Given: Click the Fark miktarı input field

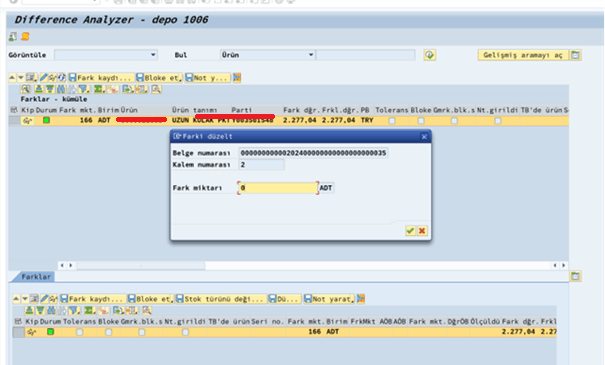Looking at the screenshot, I should 278,188.
